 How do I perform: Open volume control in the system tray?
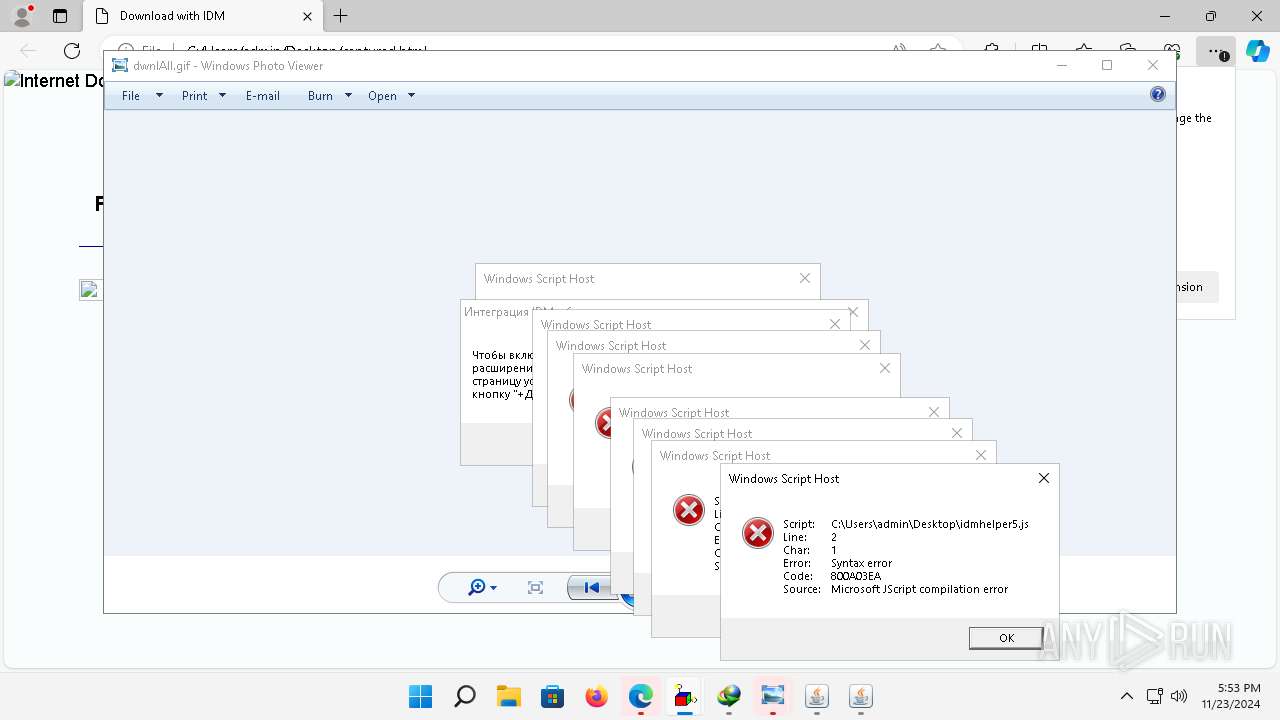(1178, 696)
